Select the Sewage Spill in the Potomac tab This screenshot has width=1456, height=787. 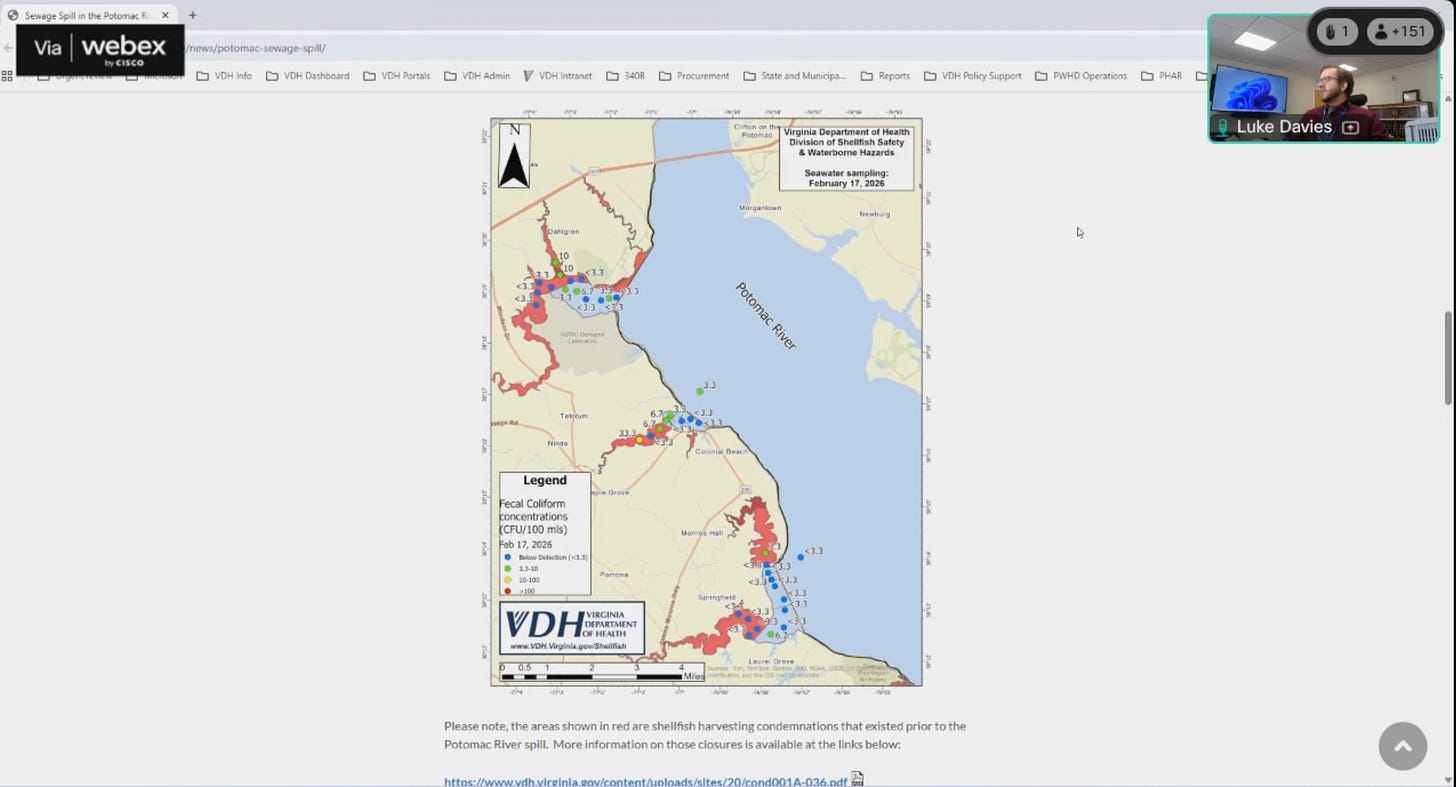[88, 15]
